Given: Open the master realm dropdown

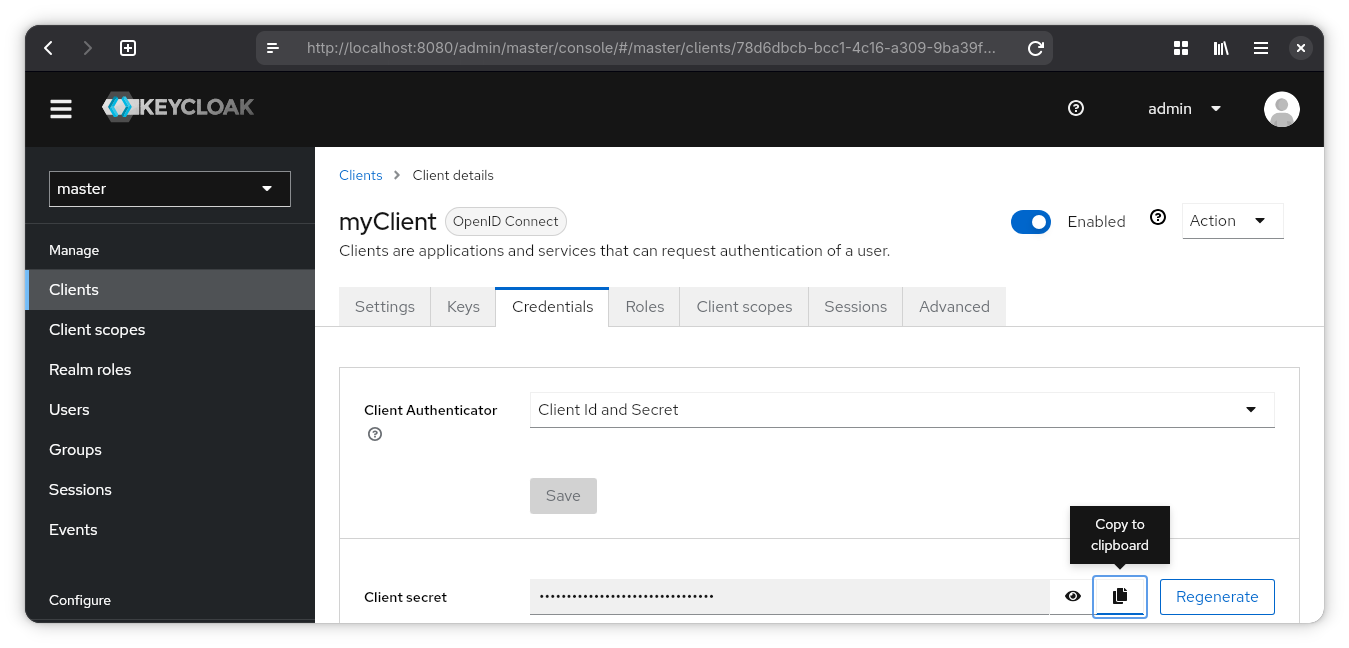Looking at the screenshot, I should tap(170, 189).
